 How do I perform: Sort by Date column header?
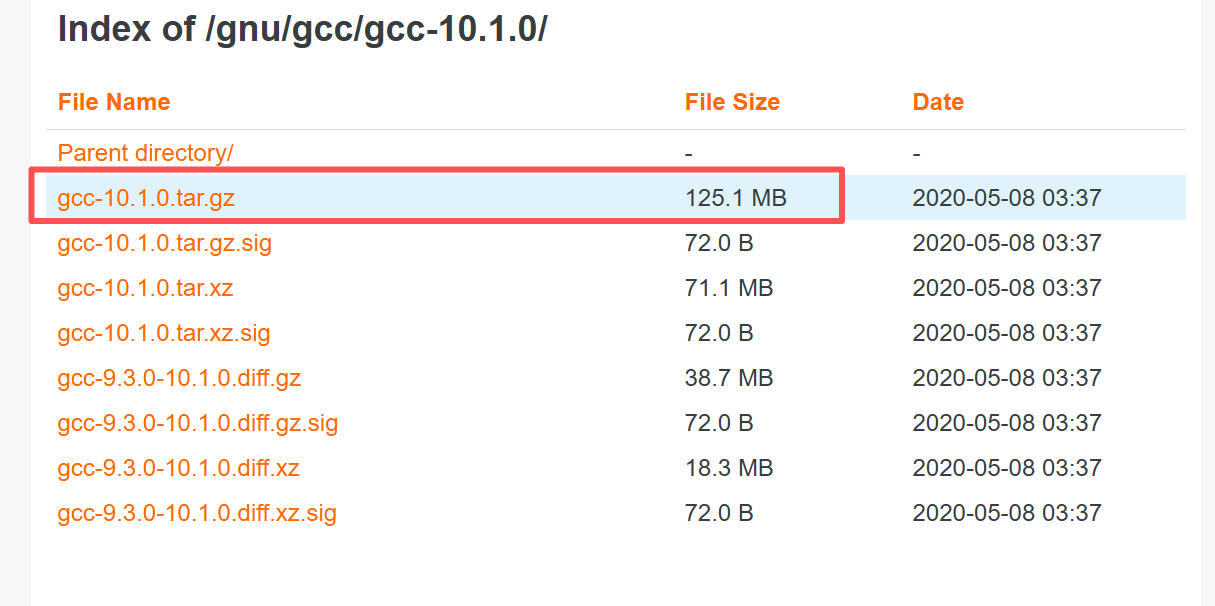[x=938, y=102]
